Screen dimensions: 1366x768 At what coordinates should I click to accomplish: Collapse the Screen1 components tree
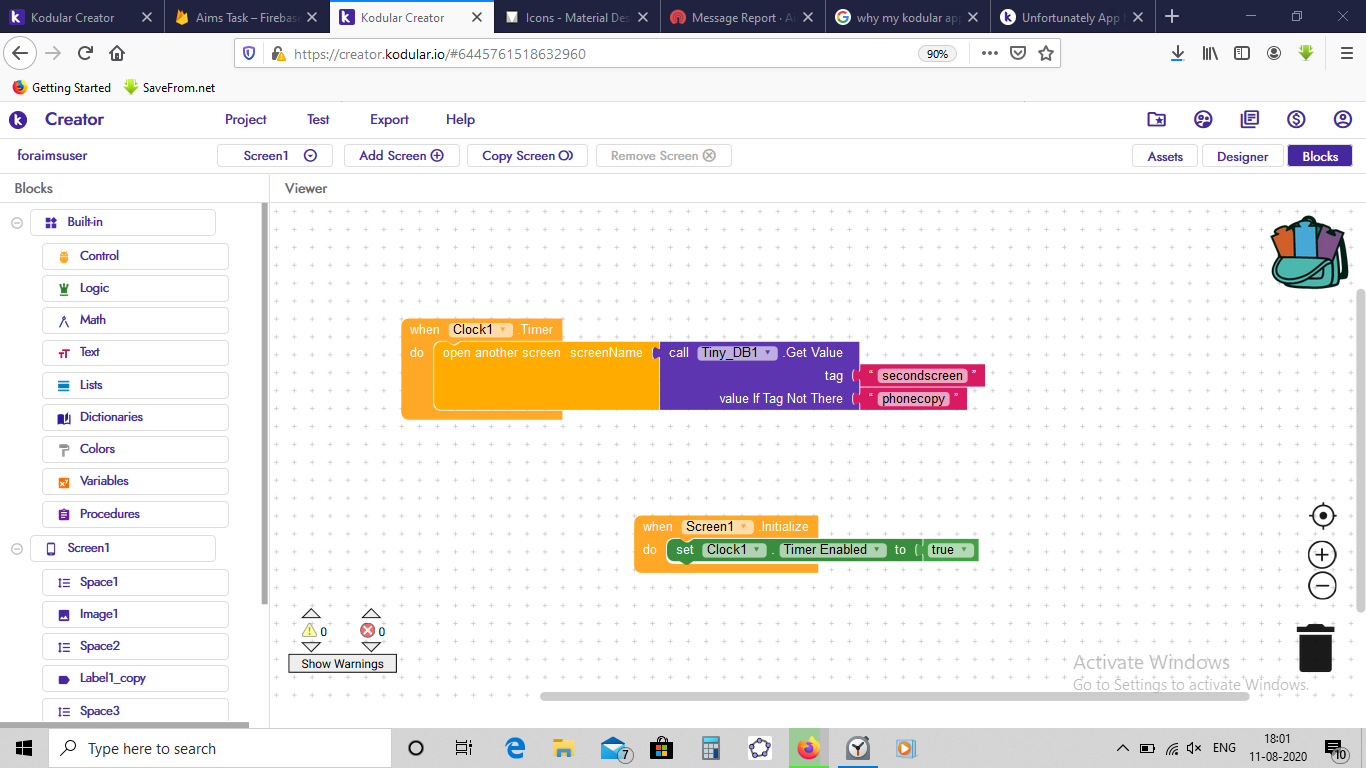[x=17, y=549]
